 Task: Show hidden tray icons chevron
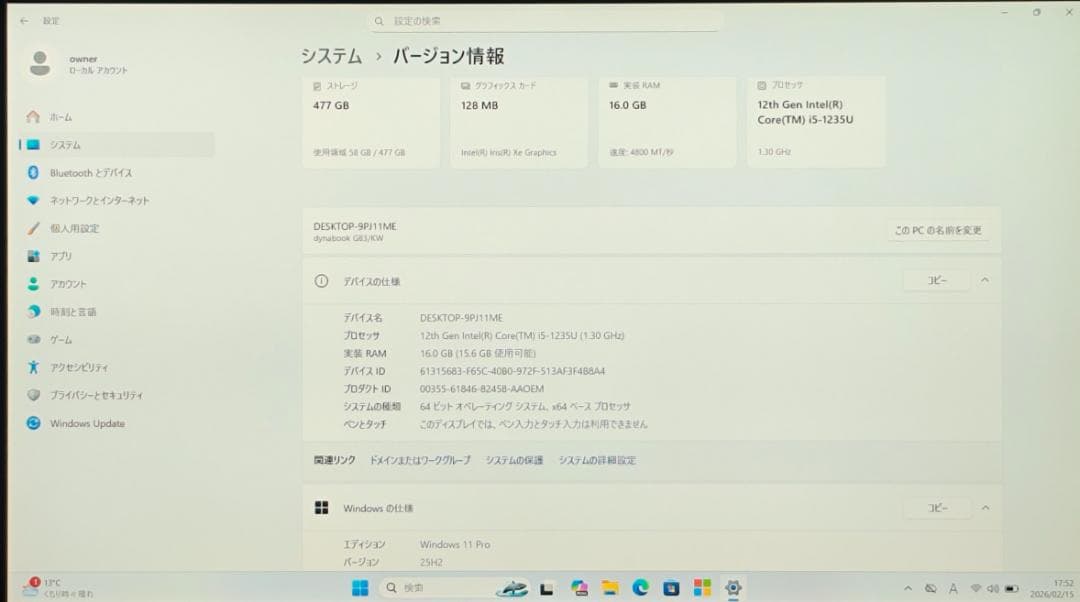click(908, 588)
